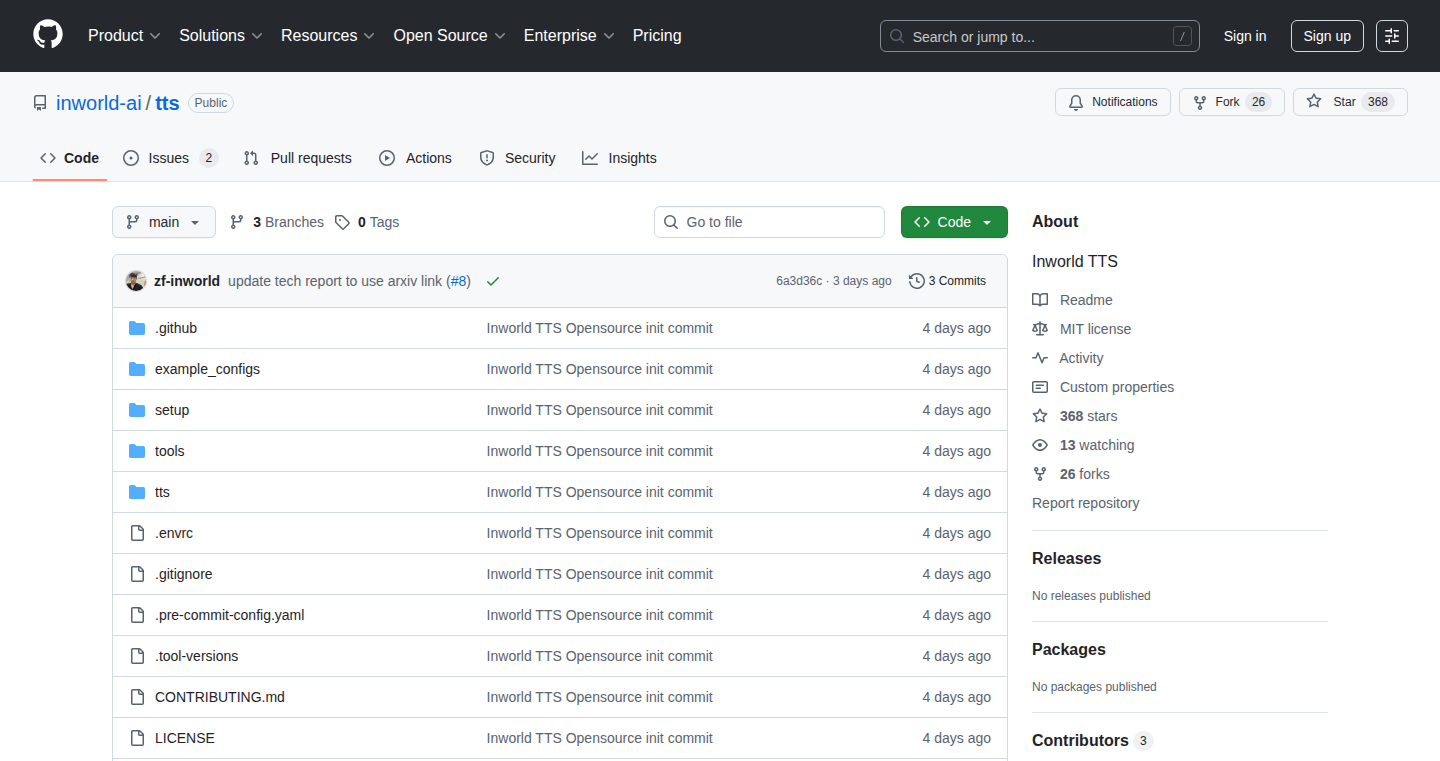
Task: Open the accessibility settings icon beside Sign up
Action: 1392,36
